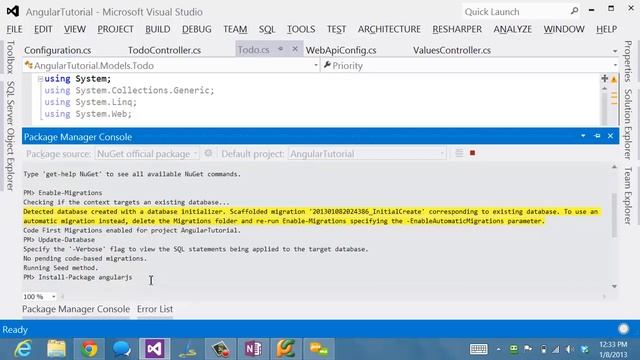This screenshot has height=360, width=640.
Task: Open the Toolbox side panel
Action: tap(10, 57)
